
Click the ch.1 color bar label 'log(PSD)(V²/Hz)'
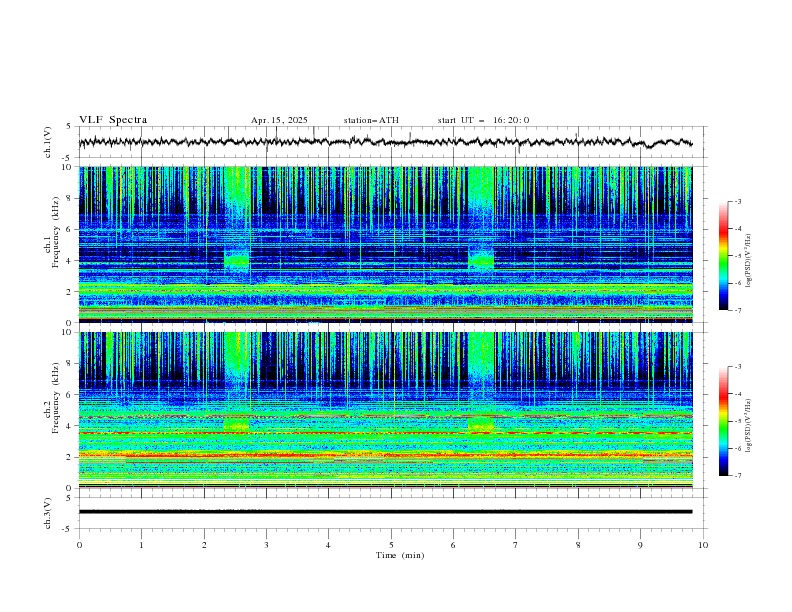(748, 261)
